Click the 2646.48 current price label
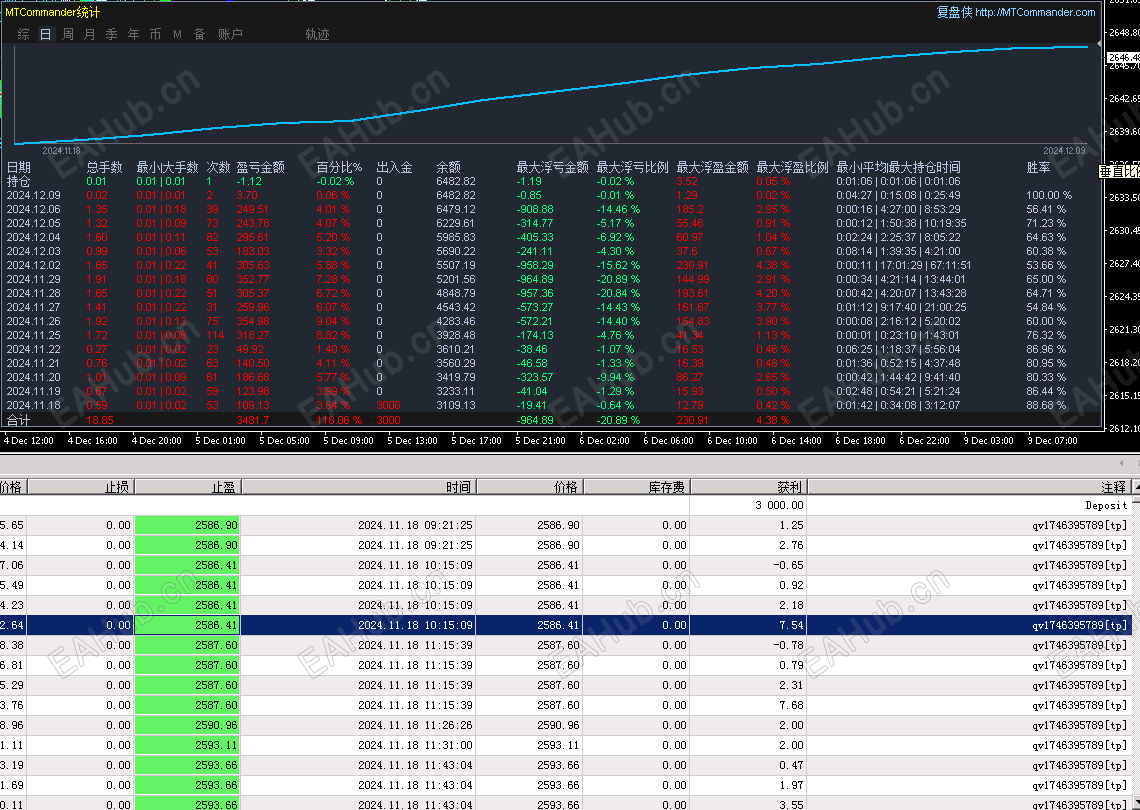 1123,57
